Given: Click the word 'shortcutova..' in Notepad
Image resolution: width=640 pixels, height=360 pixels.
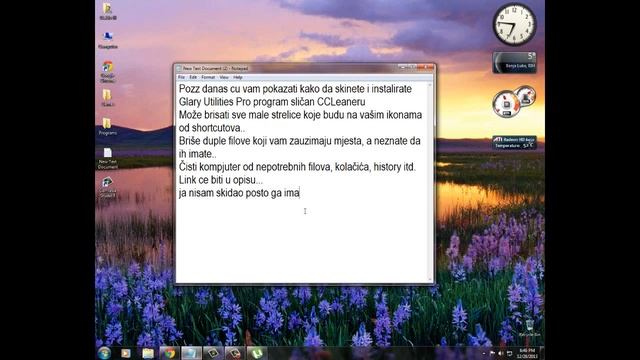Looking at the screenshot, I should (x=218, y=128).
